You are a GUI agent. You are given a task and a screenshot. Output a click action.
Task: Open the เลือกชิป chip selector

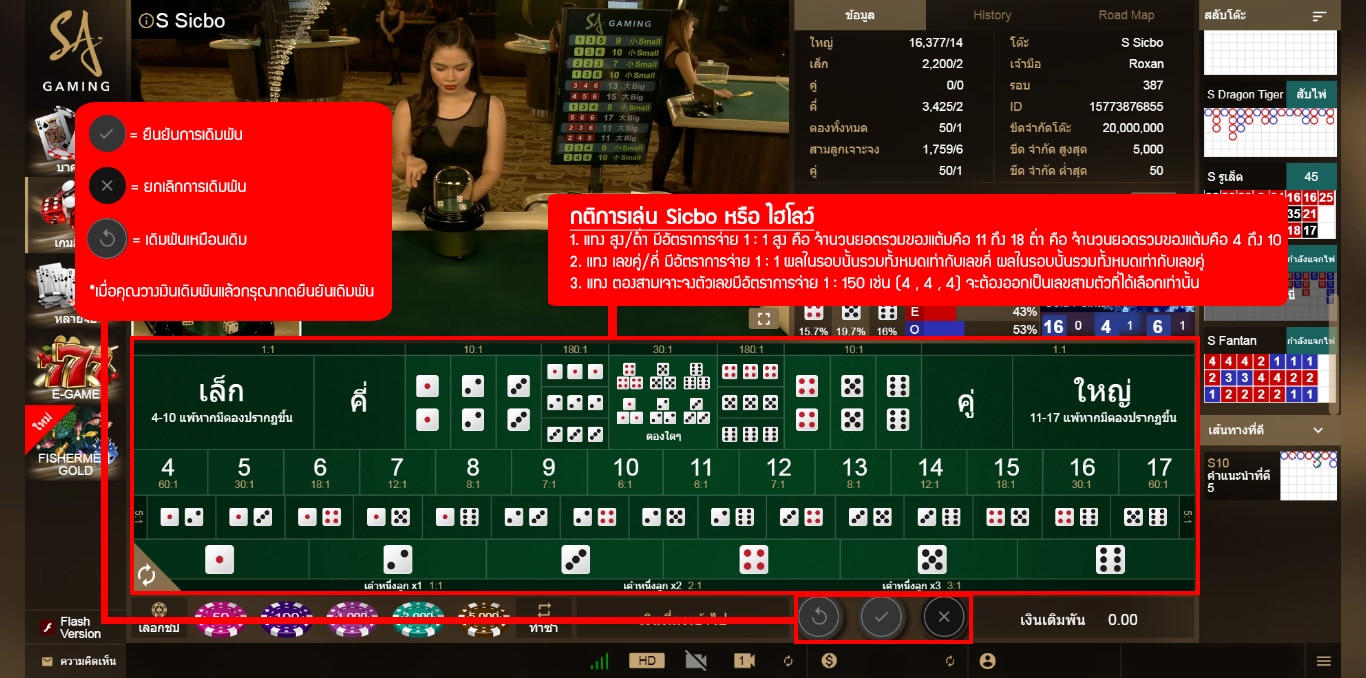(158, 619)
